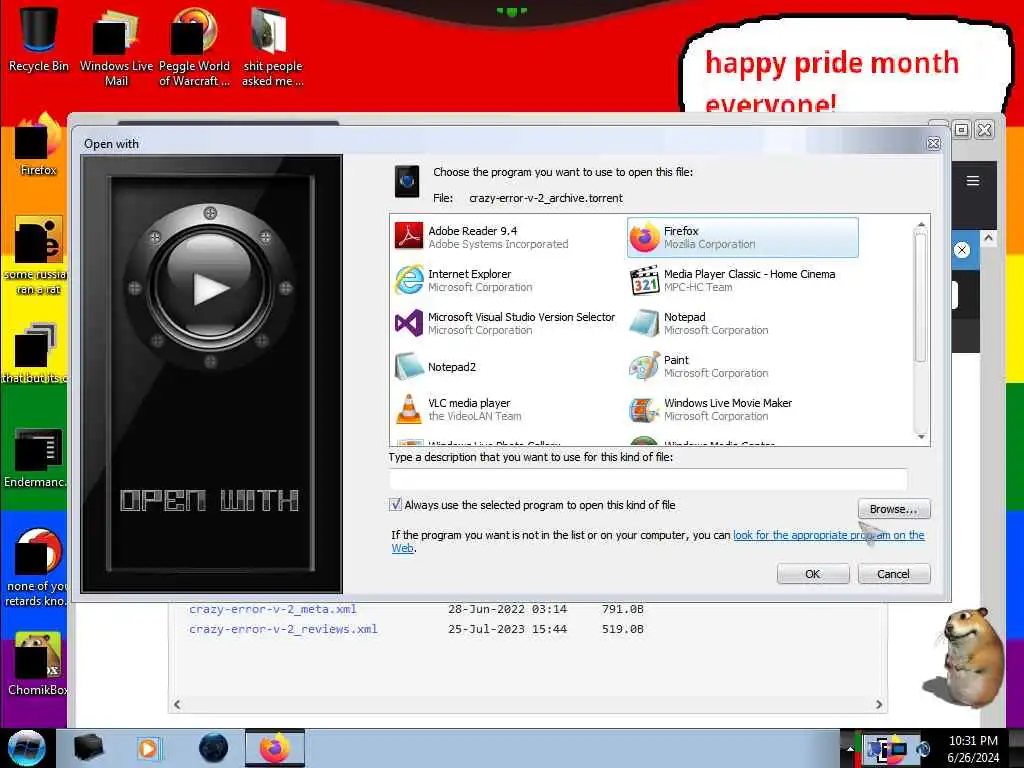Click horizontal scrollbar right arrow in browser page
1024x768 pixels.
(x=879, y=705)
